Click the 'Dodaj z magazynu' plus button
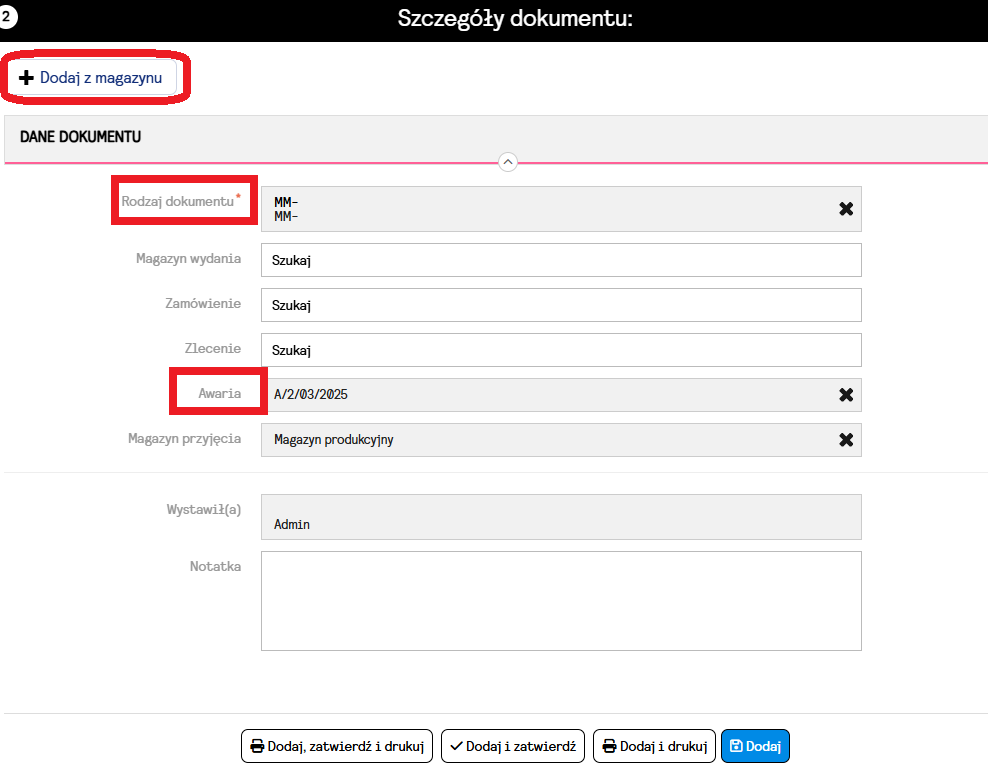 pyautogui.click(x=92, y=78)
